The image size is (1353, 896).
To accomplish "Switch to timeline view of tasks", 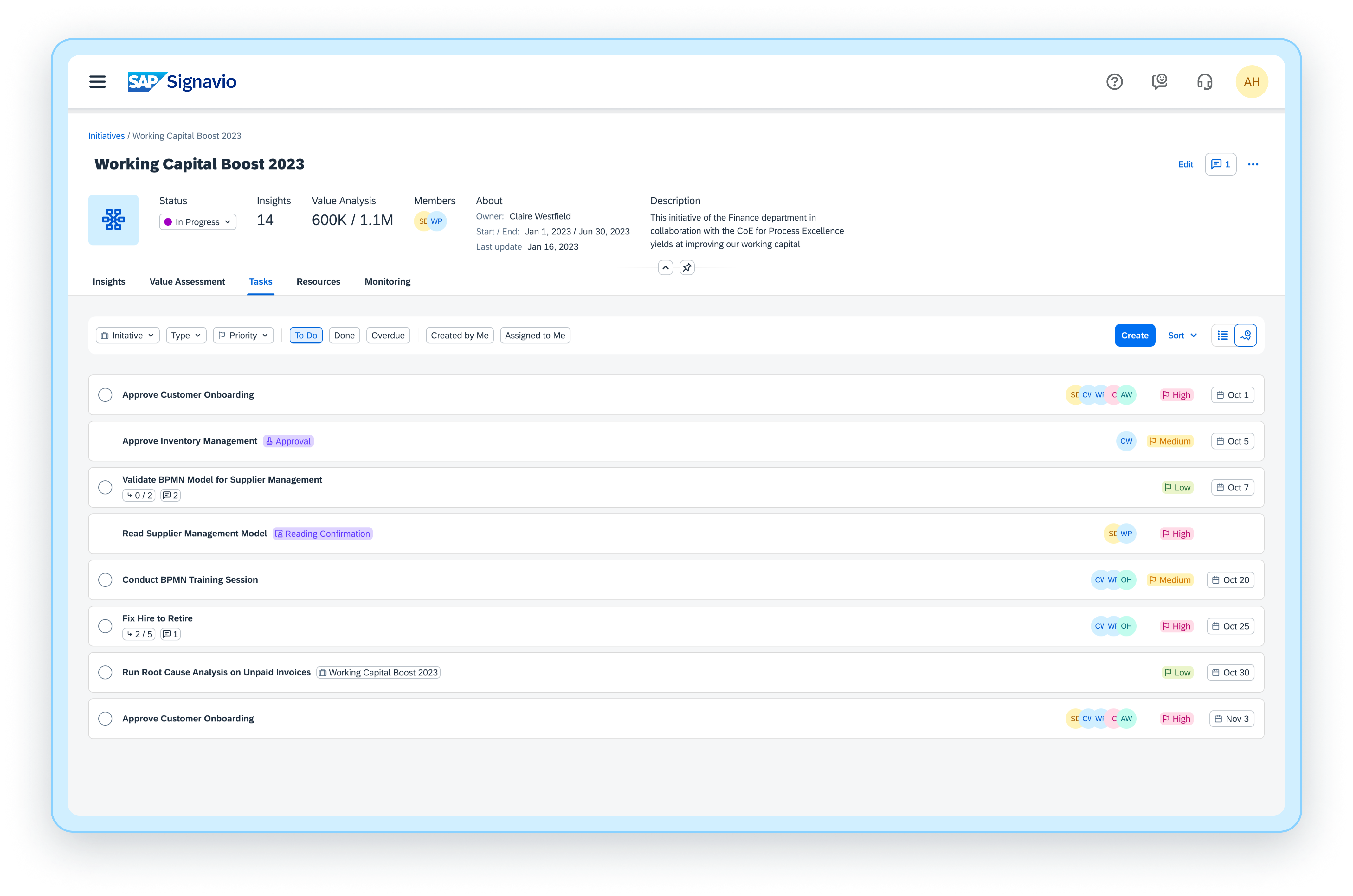I will point(1246,336).
